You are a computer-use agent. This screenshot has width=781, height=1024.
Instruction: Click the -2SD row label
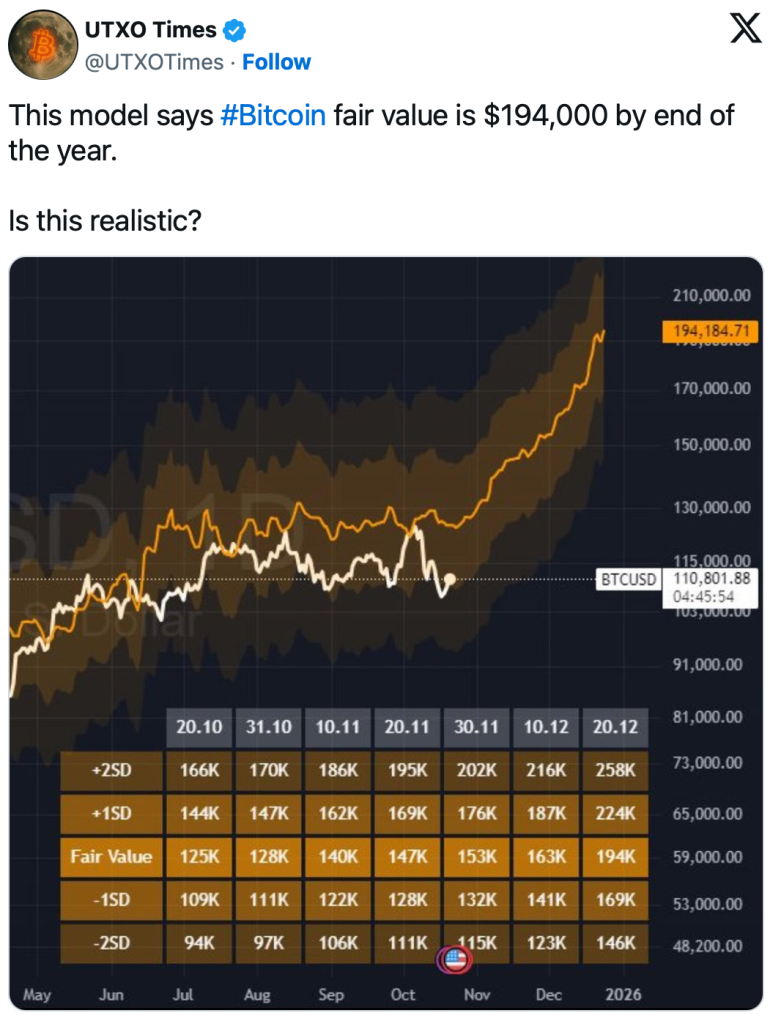[112, 942]
